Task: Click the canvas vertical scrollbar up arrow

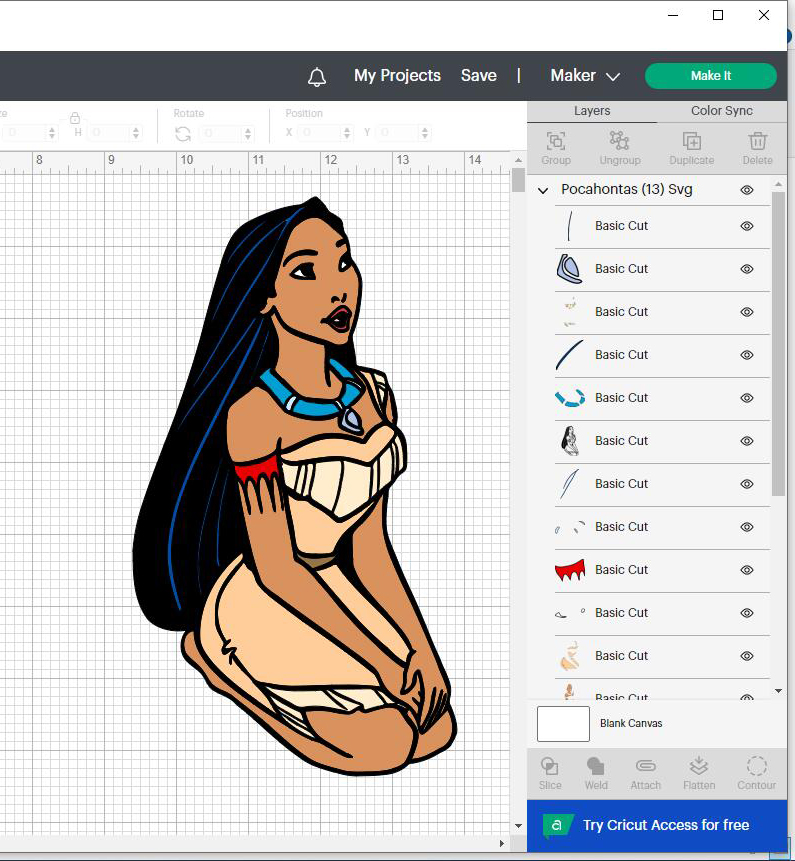Action: [518, 160]
